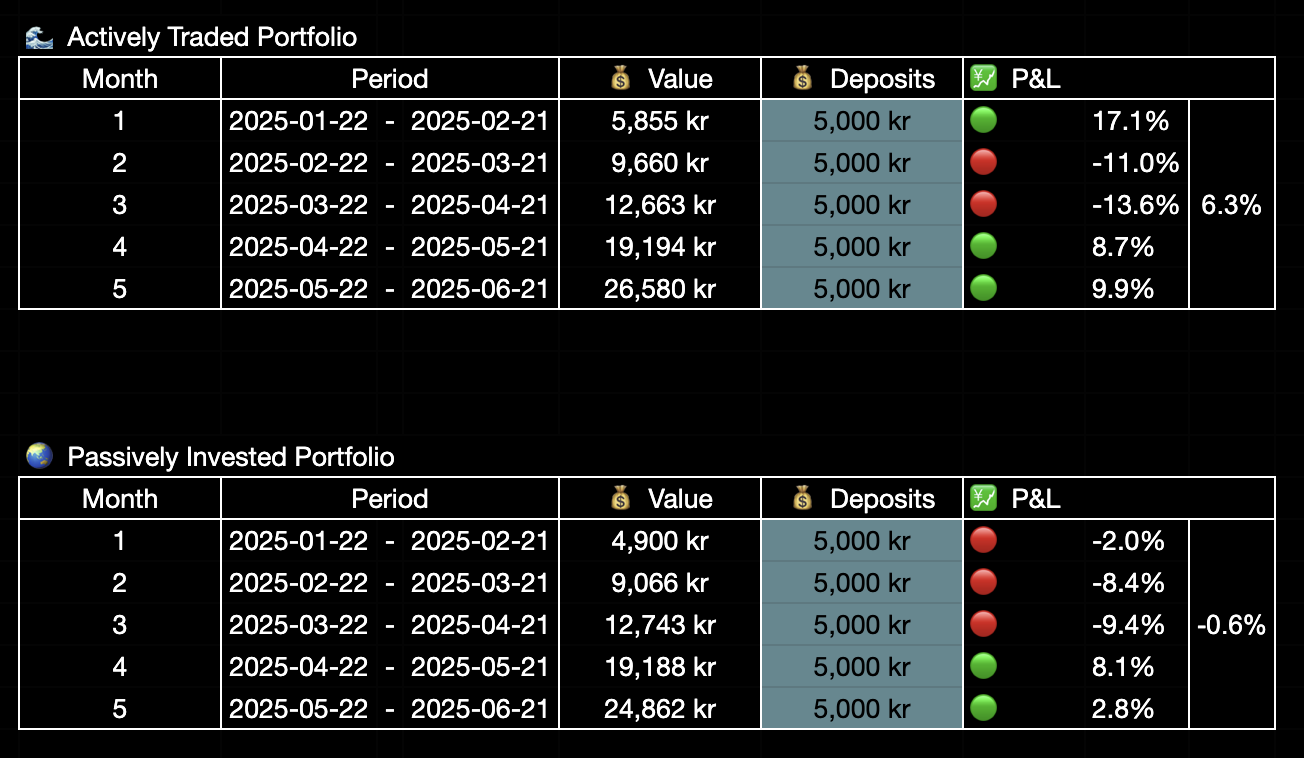Click the globe icon beside Passively Invested Portfolio
Image resolution: width=1304 pixels, height=758 pixels.
pos(39,457)
